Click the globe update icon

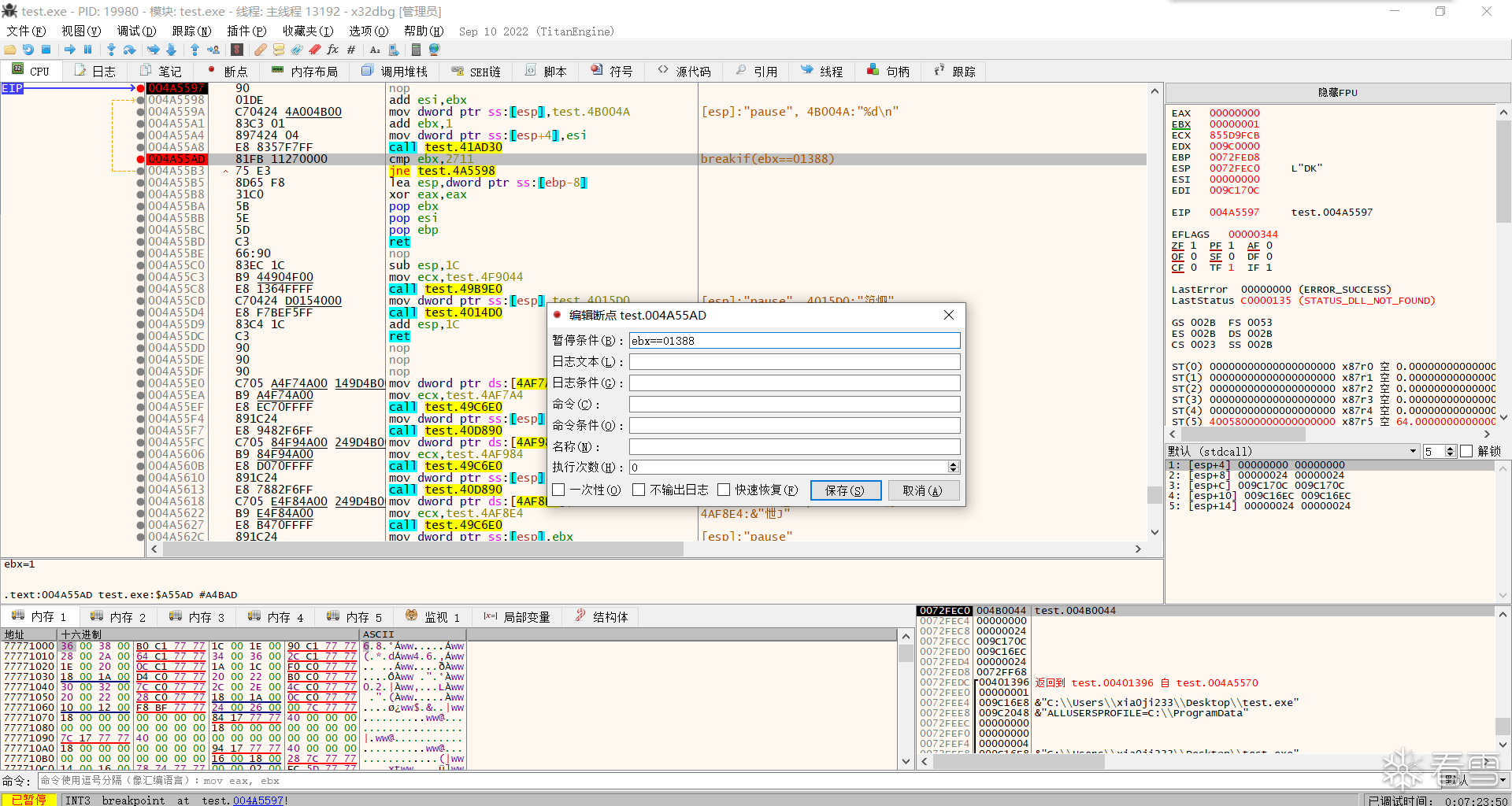coord(434,50)
